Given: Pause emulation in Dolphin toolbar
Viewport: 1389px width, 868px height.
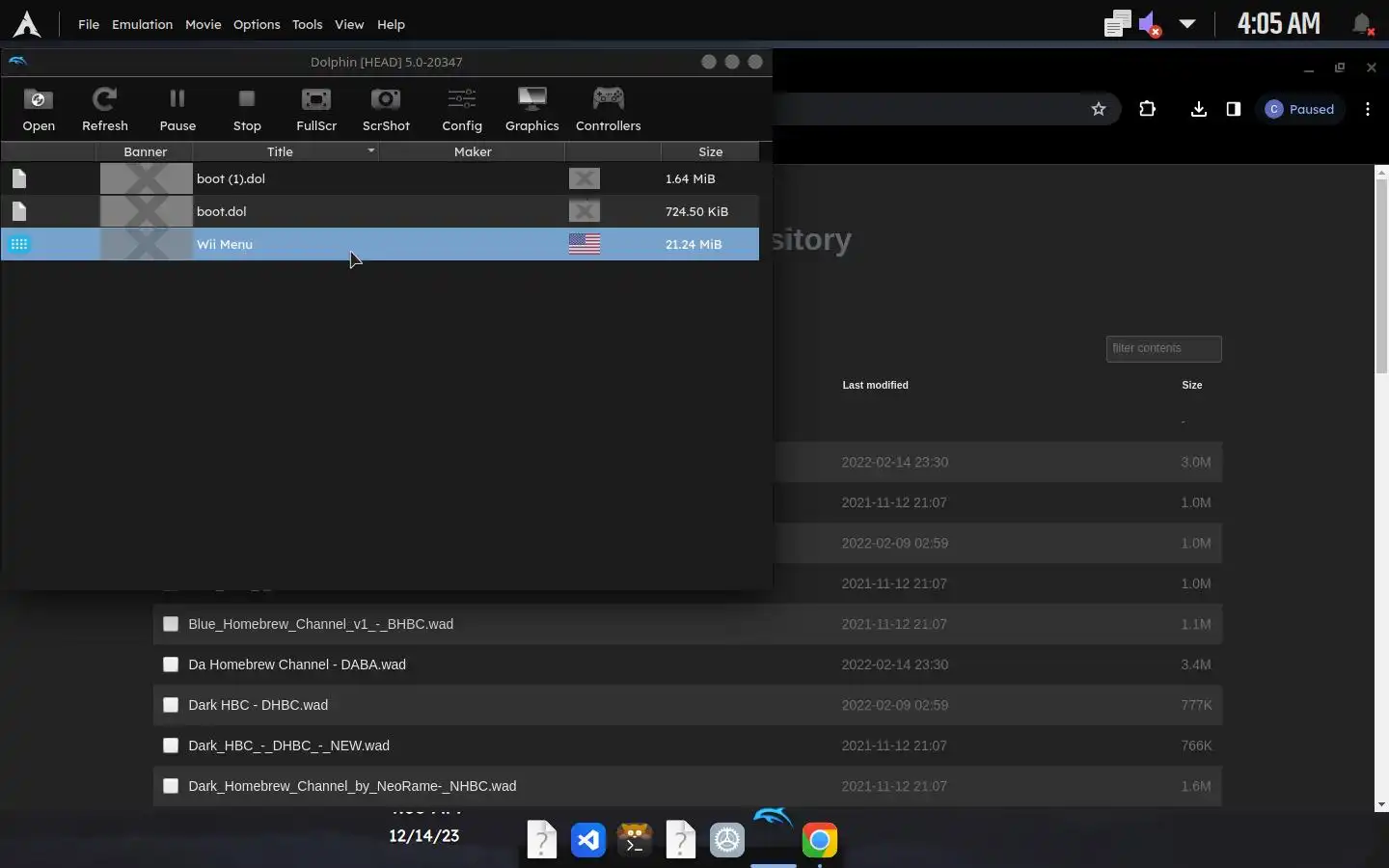Looking at the screenshot, I should [177, 109].
